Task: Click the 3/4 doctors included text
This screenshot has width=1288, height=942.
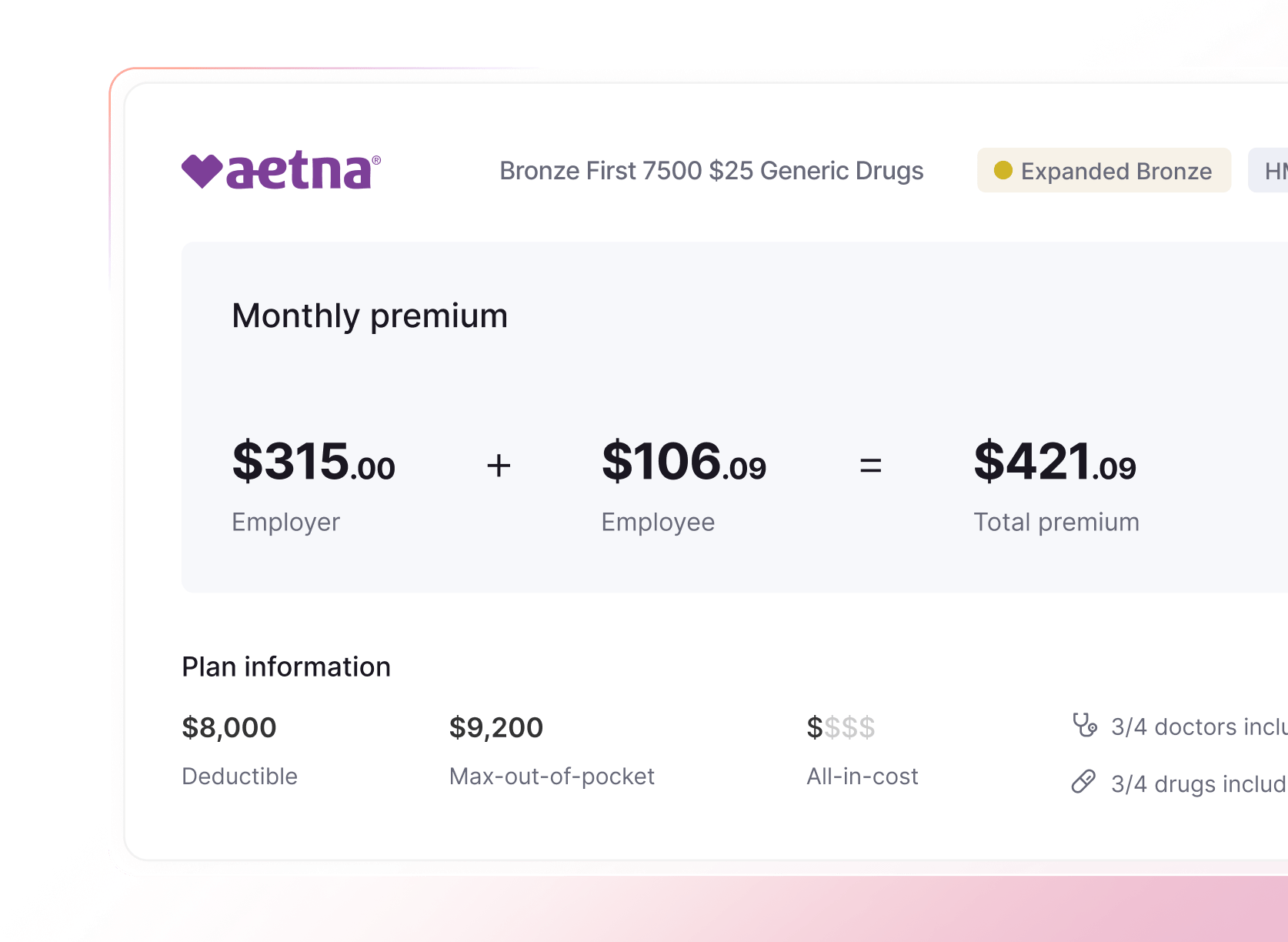Action: click(x=1198, y=727)
